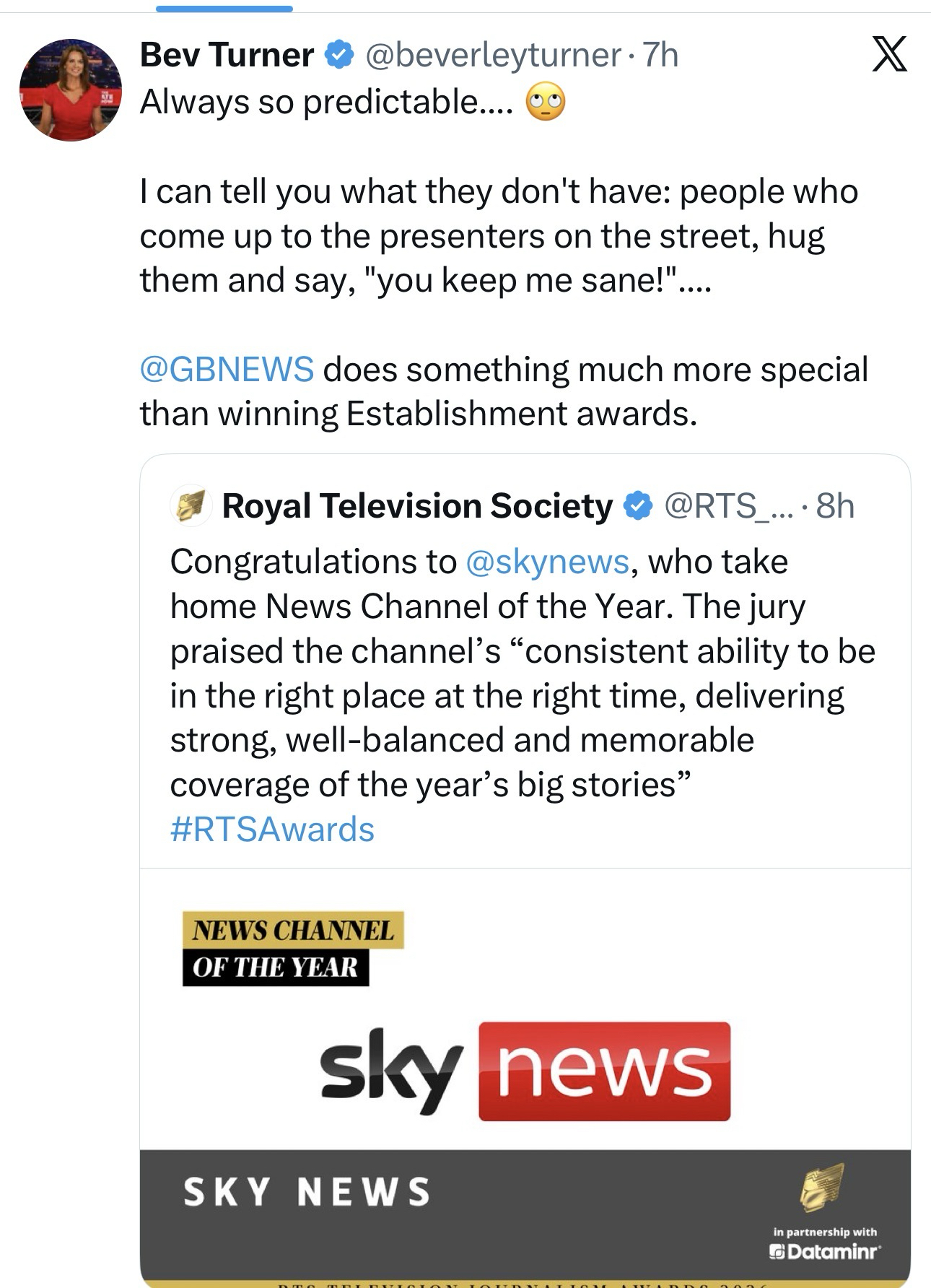
Task: Click the gold RTS emblem in banner
Action: pos(822,1187)
